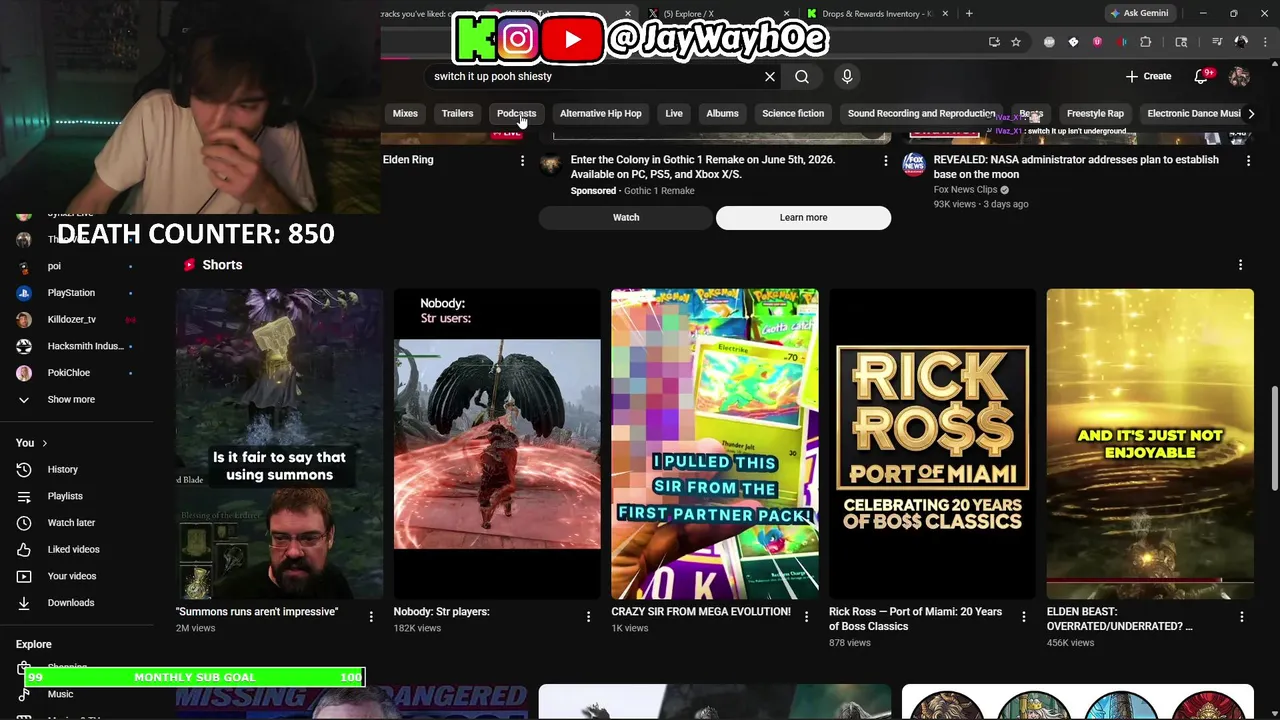Viewport: 1280px width, 720px height.
Task: Open options menu for NASA moon base video
Action: coord(1248,160)
